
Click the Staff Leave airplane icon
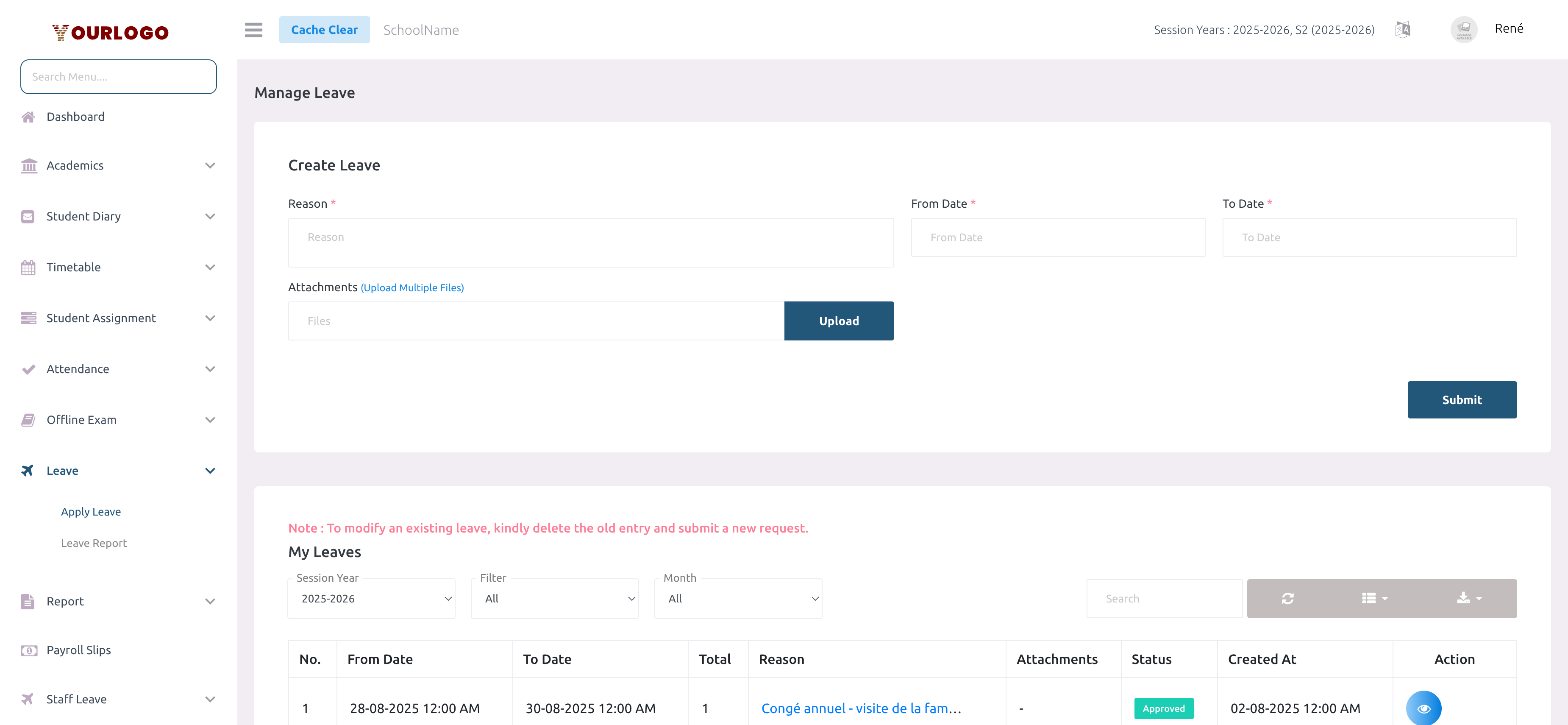click(x=28, y=699)
